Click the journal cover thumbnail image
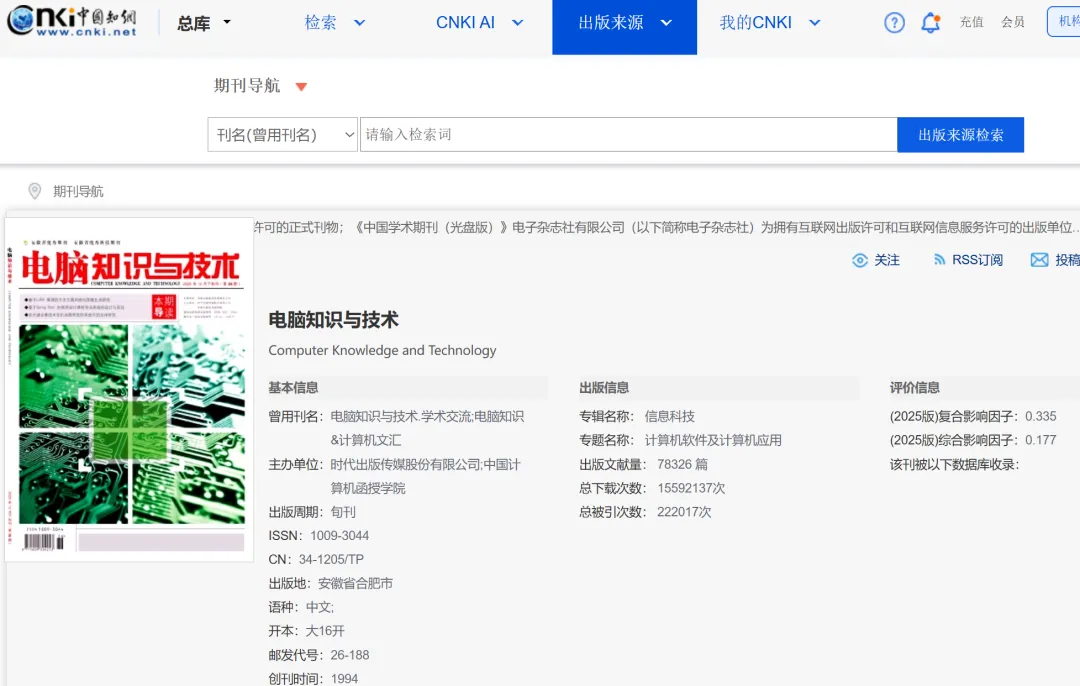The image size is (1080, 686). [130, 390]
